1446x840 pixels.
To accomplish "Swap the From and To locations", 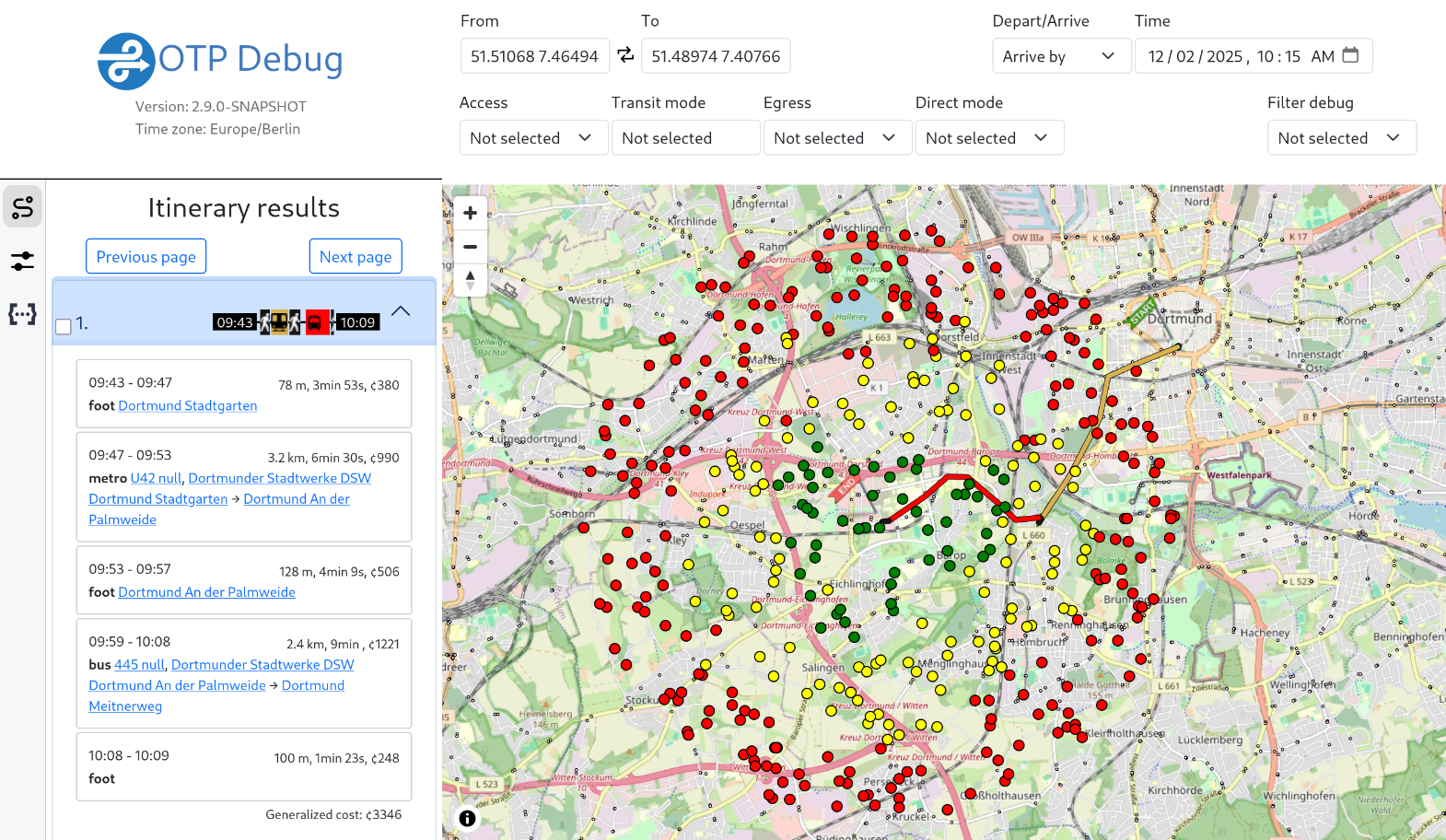I will 625,55.
